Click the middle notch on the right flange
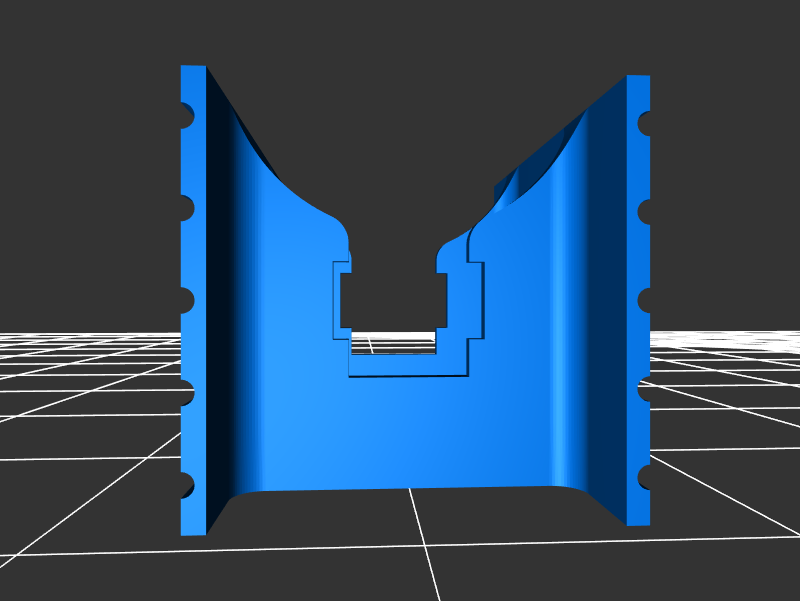Image resolution: width=800 pixels, height=601 pixels. point(645,300)
